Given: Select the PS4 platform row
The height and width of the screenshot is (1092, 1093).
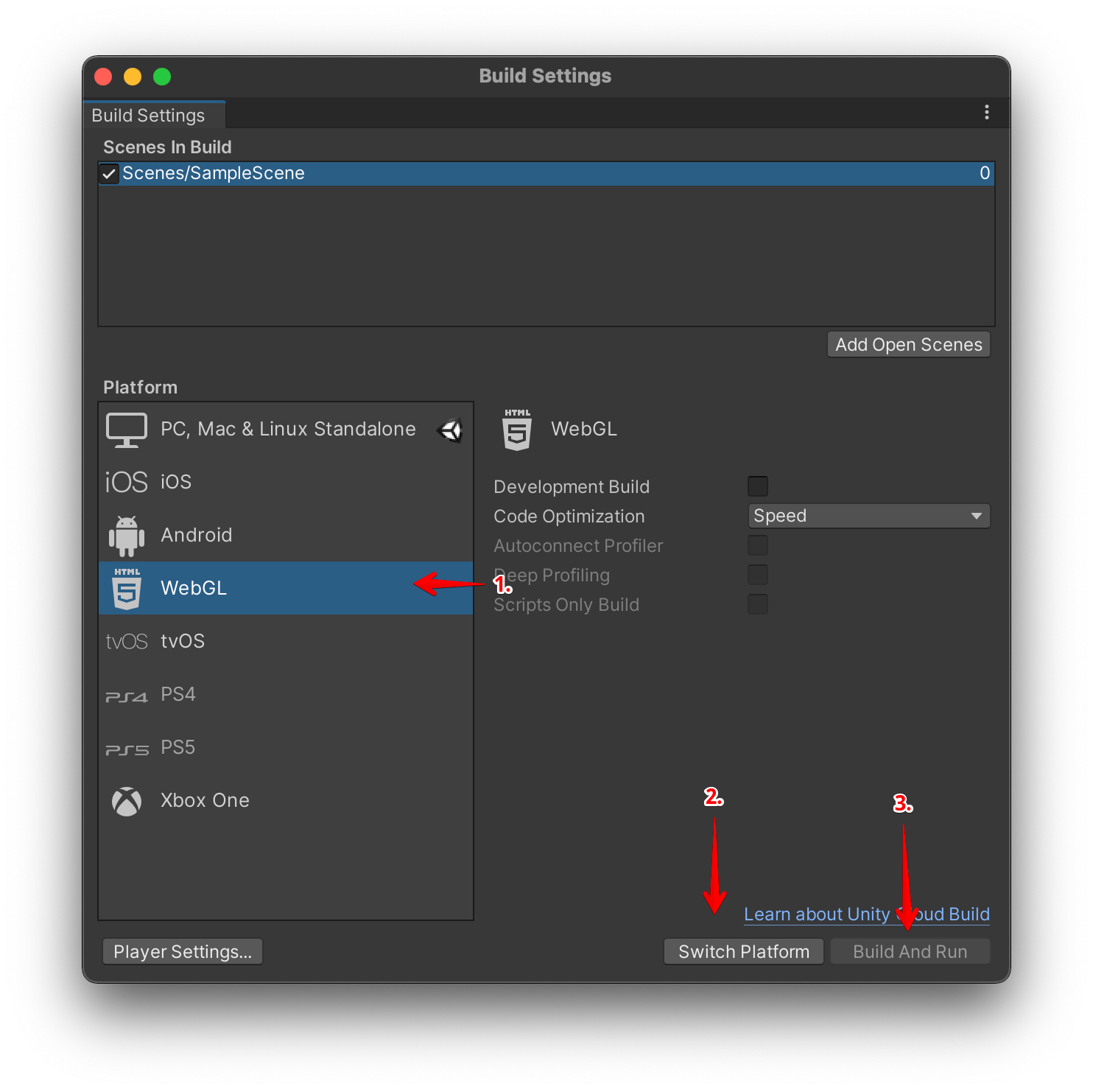Looking at the screenshot, I should click(286, 695).
